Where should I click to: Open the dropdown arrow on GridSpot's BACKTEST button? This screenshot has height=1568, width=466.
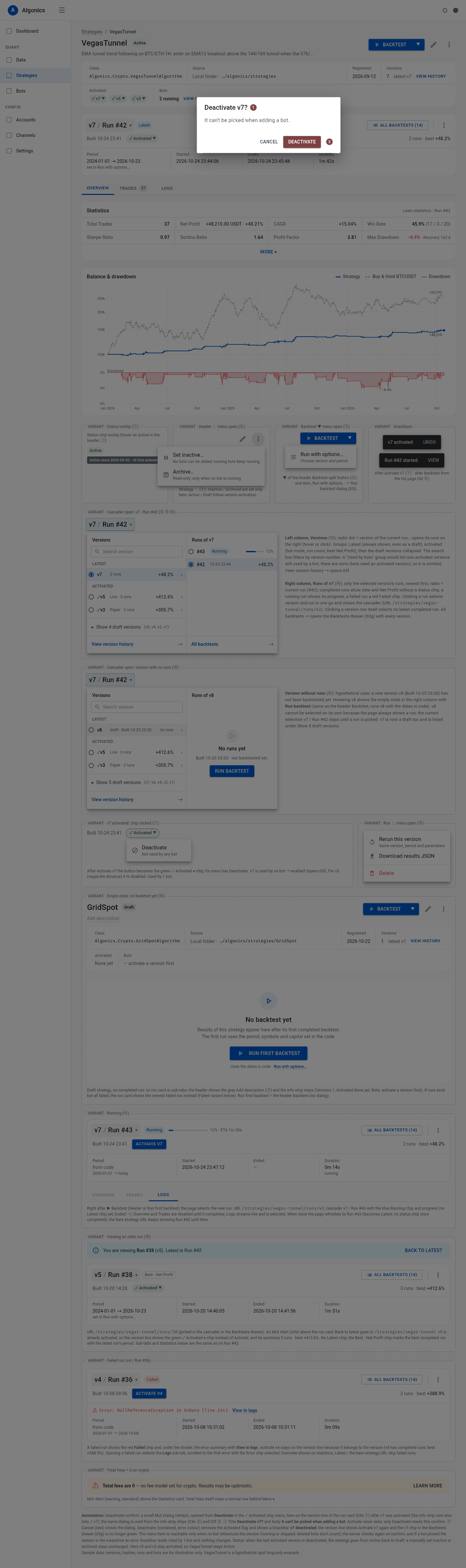[x=412, y=909]
